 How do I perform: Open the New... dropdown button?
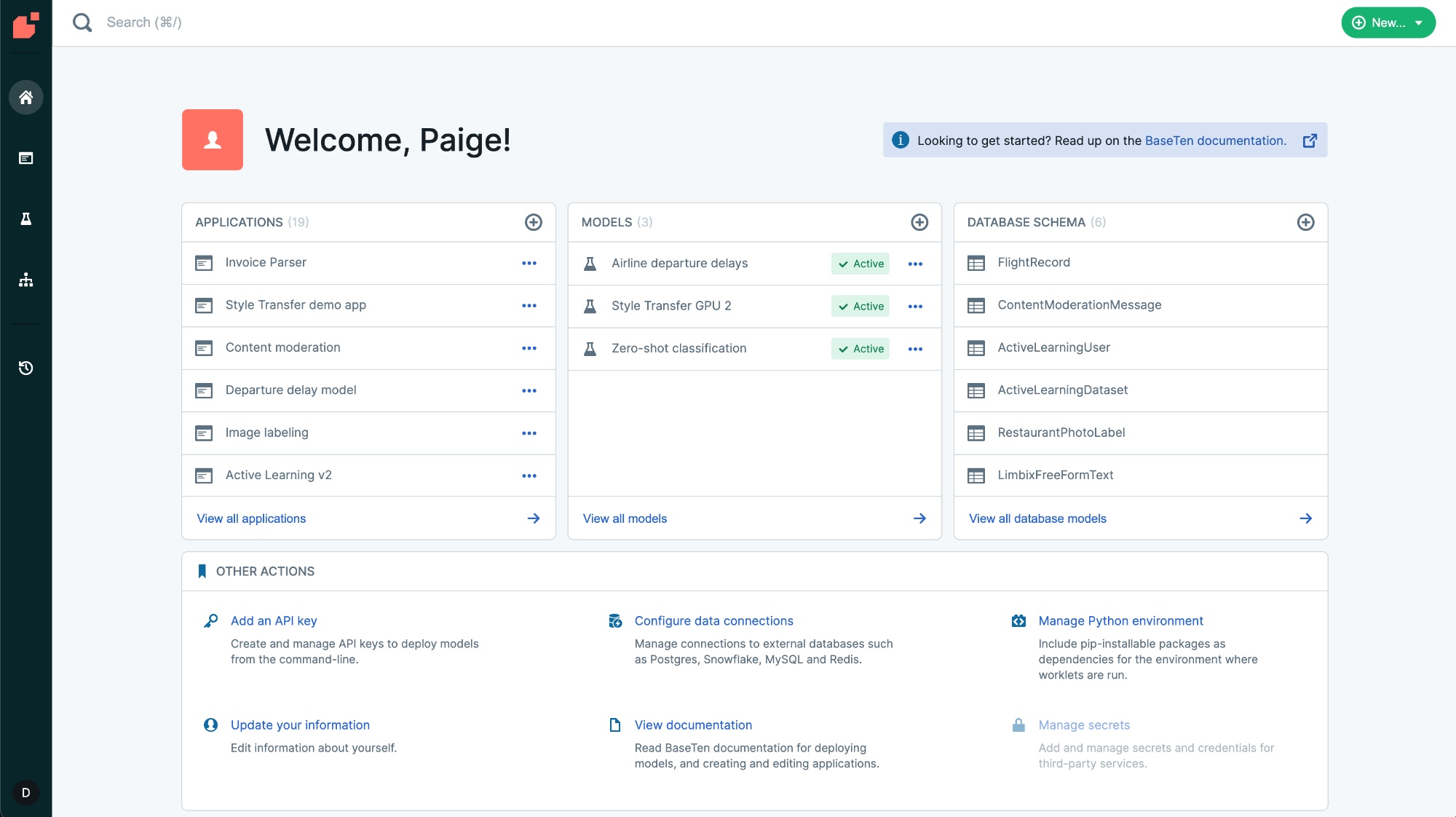1388,23
